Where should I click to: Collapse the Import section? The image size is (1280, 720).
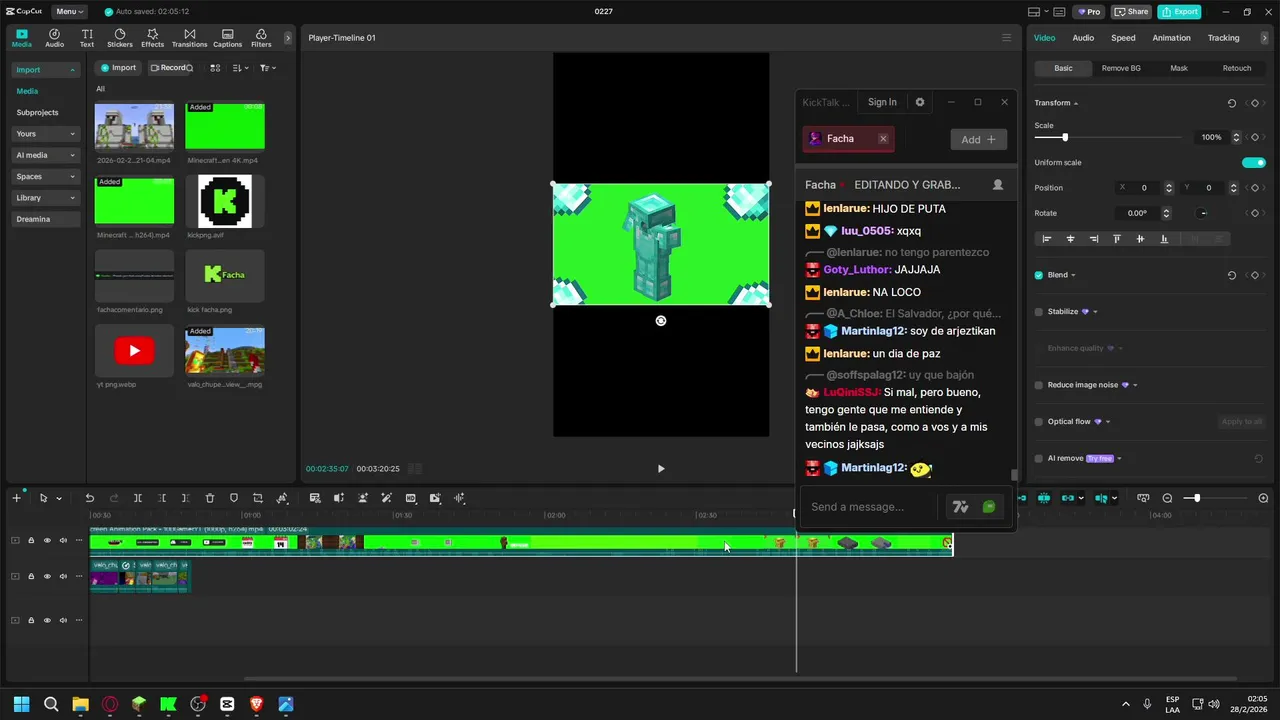pyautogui.click(x=45, y=70)
